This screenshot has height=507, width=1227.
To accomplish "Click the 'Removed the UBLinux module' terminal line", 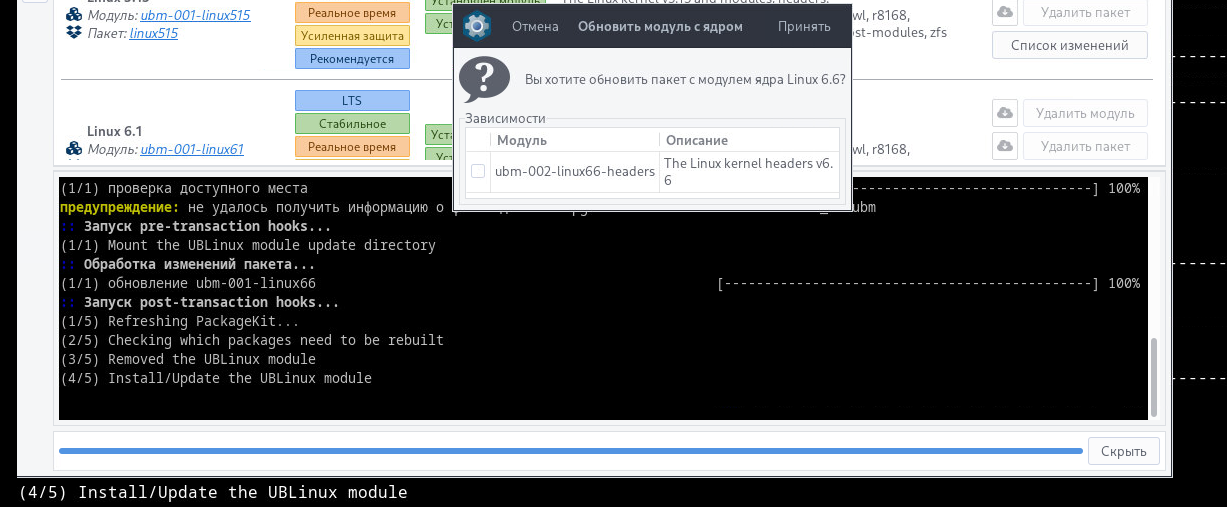I will [x=188, y=360].
